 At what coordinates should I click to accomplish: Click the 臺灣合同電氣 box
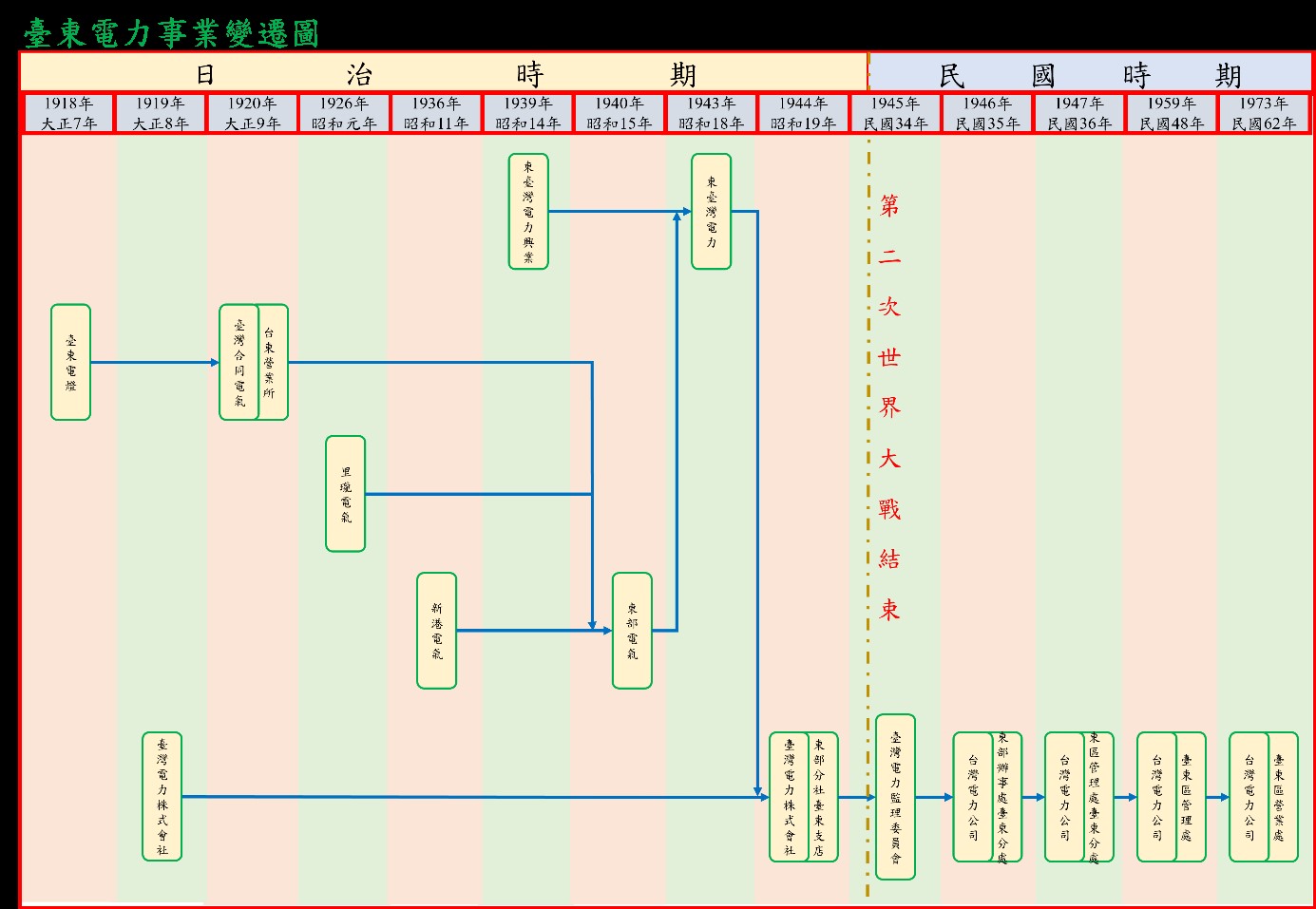pyautogui.click(x=239, y=362)
